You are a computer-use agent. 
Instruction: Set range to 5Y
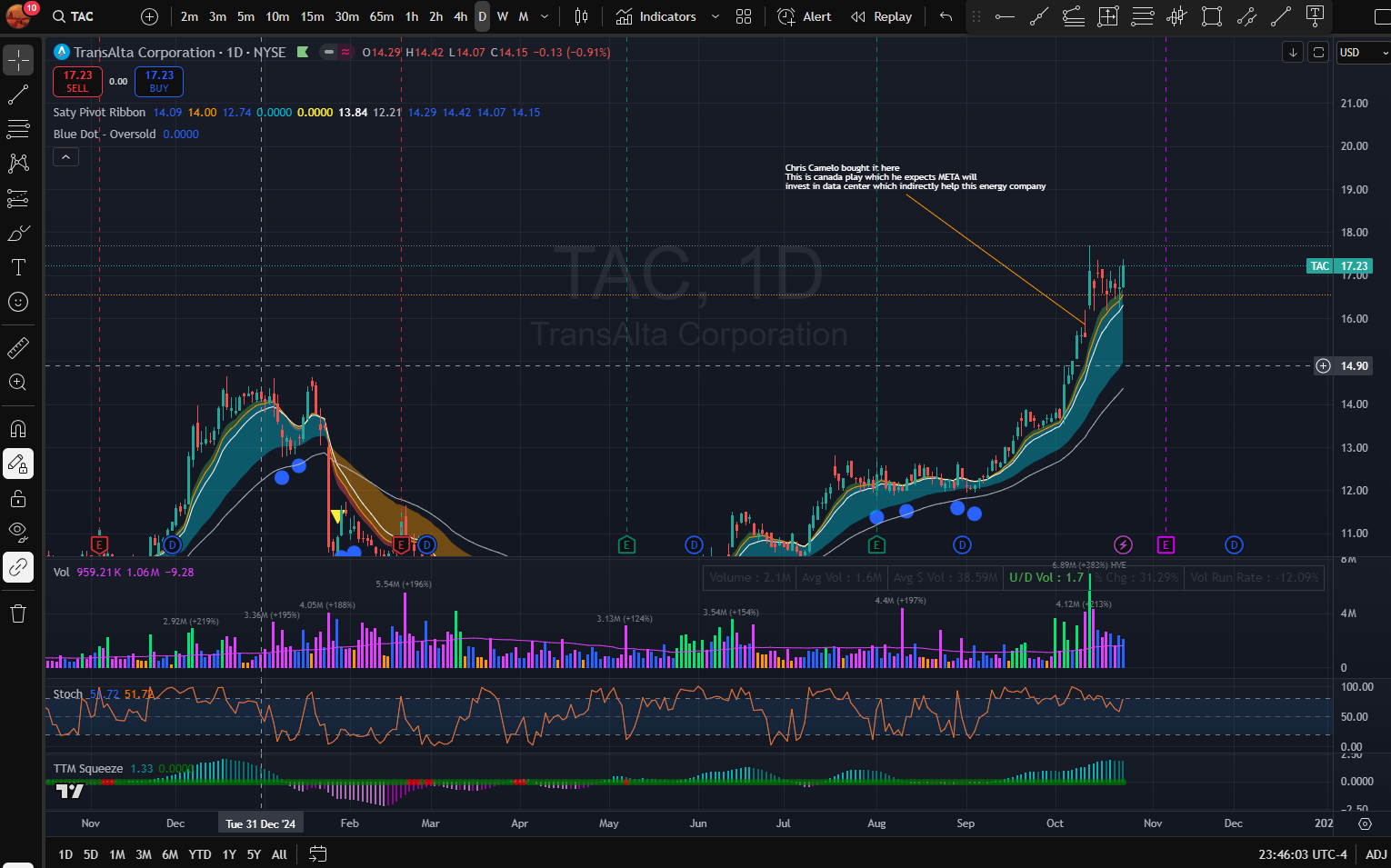254,854
